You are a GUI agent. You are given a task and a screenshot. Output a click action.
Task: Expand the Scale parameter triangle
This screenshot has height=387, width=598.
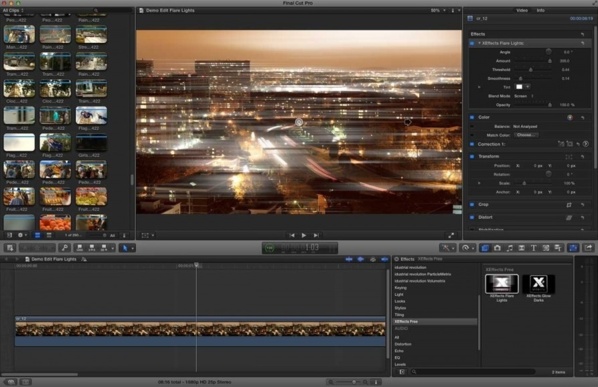(x=479, y=183)
